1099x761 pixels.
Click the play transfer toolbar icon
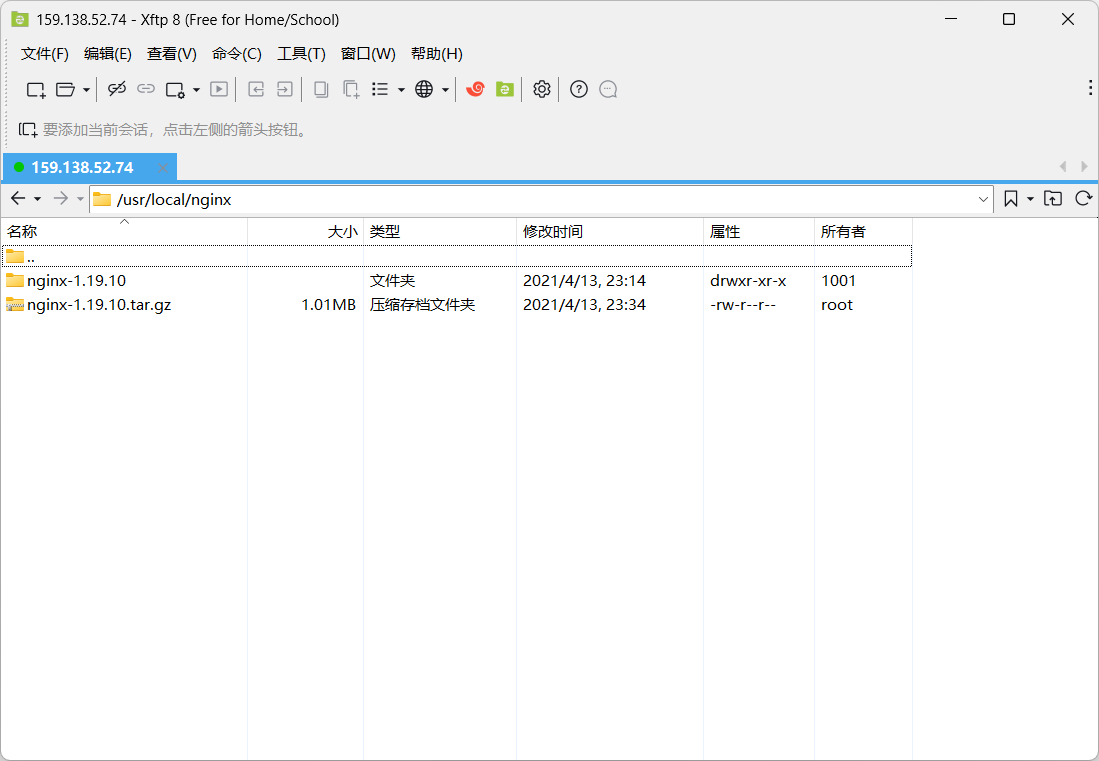click(219, 89)
